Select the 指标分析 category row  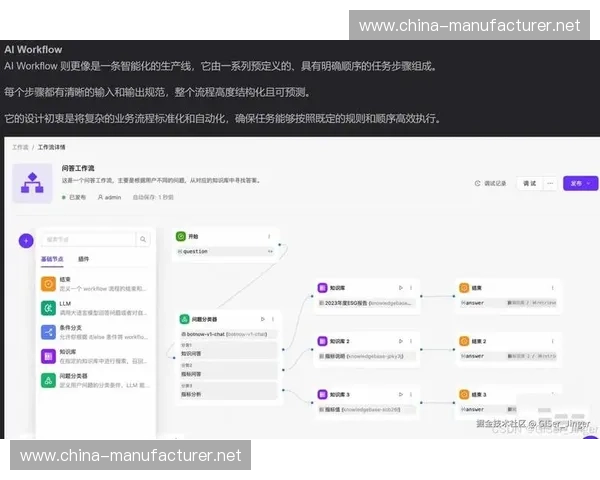pyautogui.click(x=228, y=391)
